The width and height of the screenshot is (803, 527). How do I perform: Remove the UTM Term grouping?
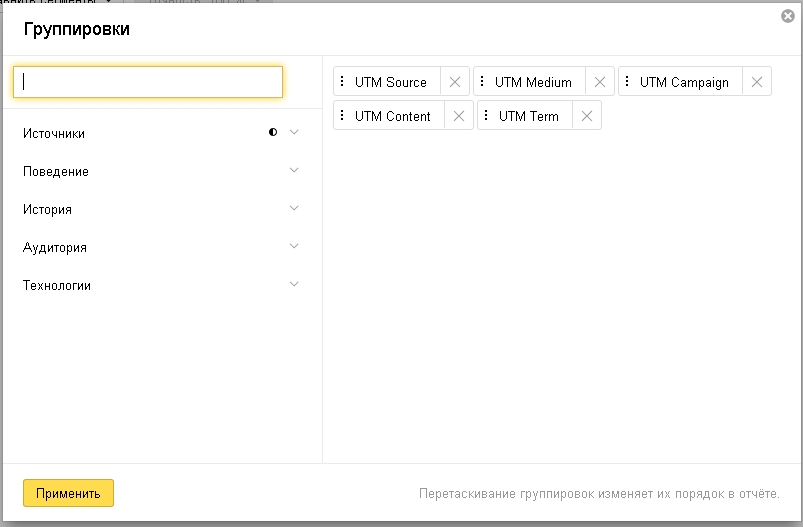point(587,117)
